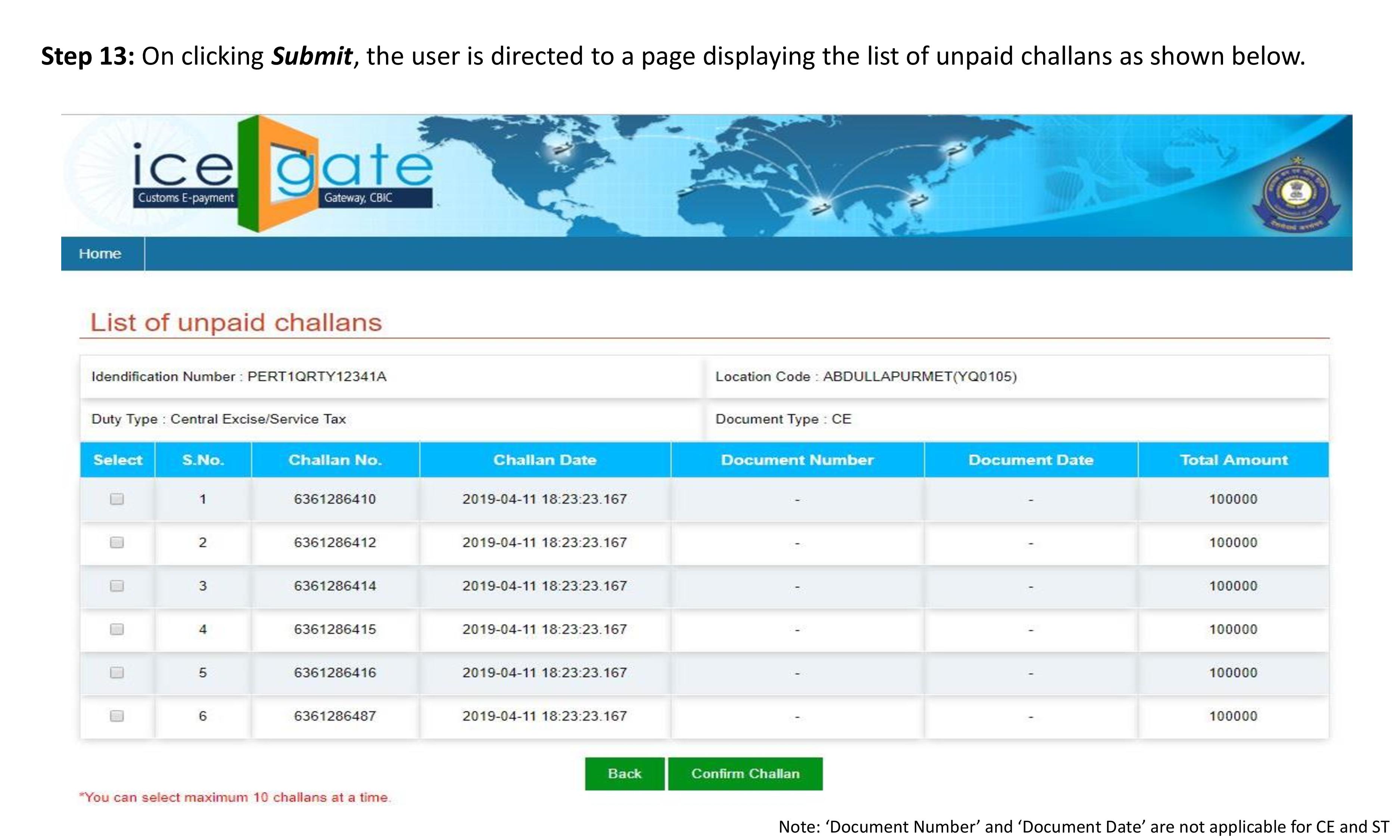Click the Select column header
Screen dimensions: 1400x840
(118, 460)
